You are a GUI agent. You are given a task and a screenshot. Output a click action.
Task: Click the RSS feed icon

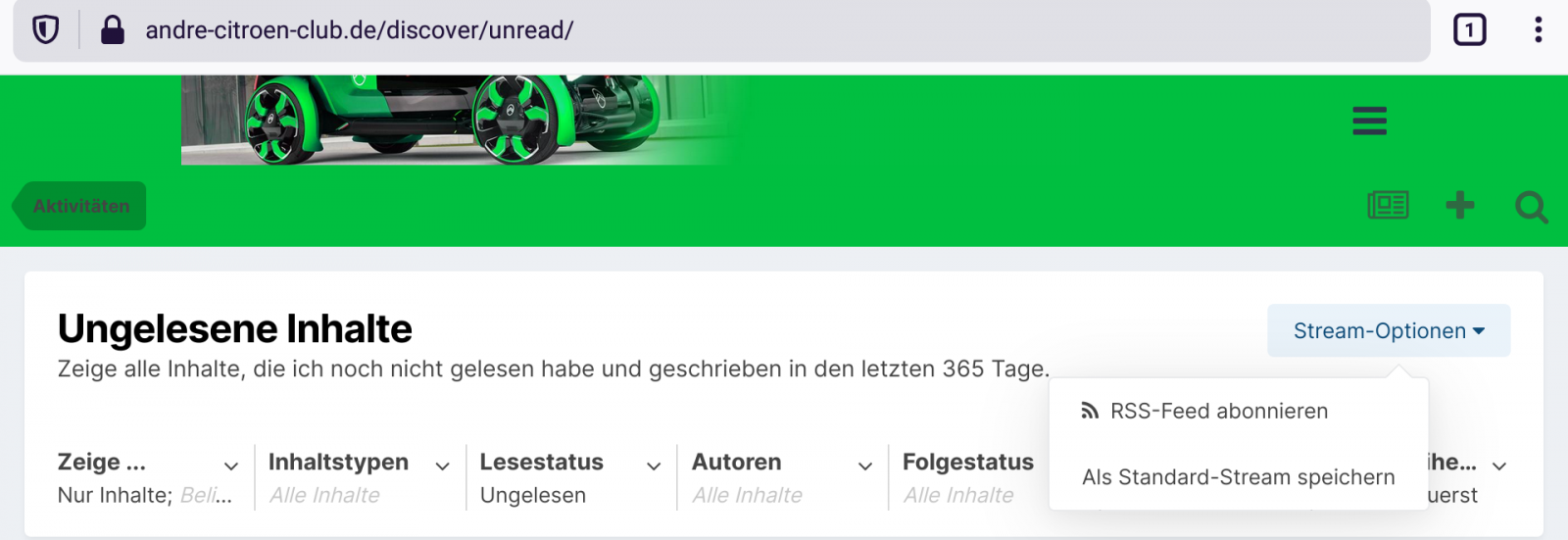point(1090,411)
